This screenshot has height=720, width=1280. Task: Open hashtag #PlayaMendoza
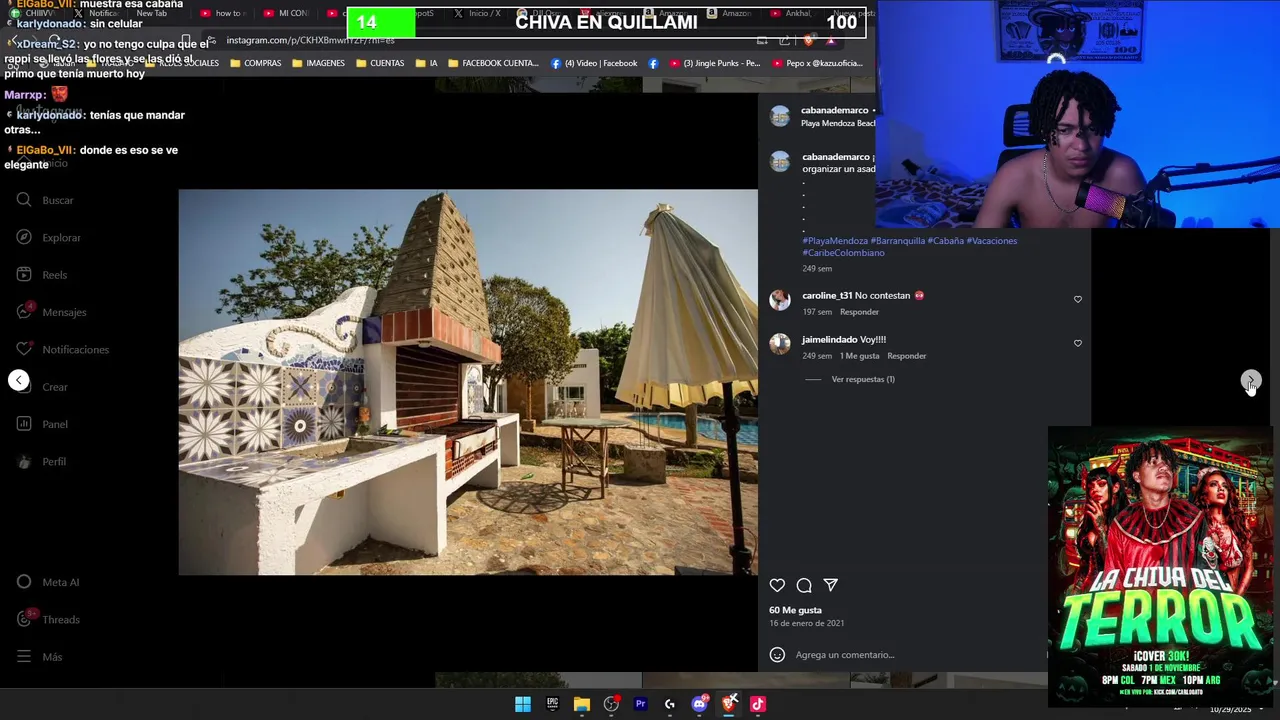835,241
